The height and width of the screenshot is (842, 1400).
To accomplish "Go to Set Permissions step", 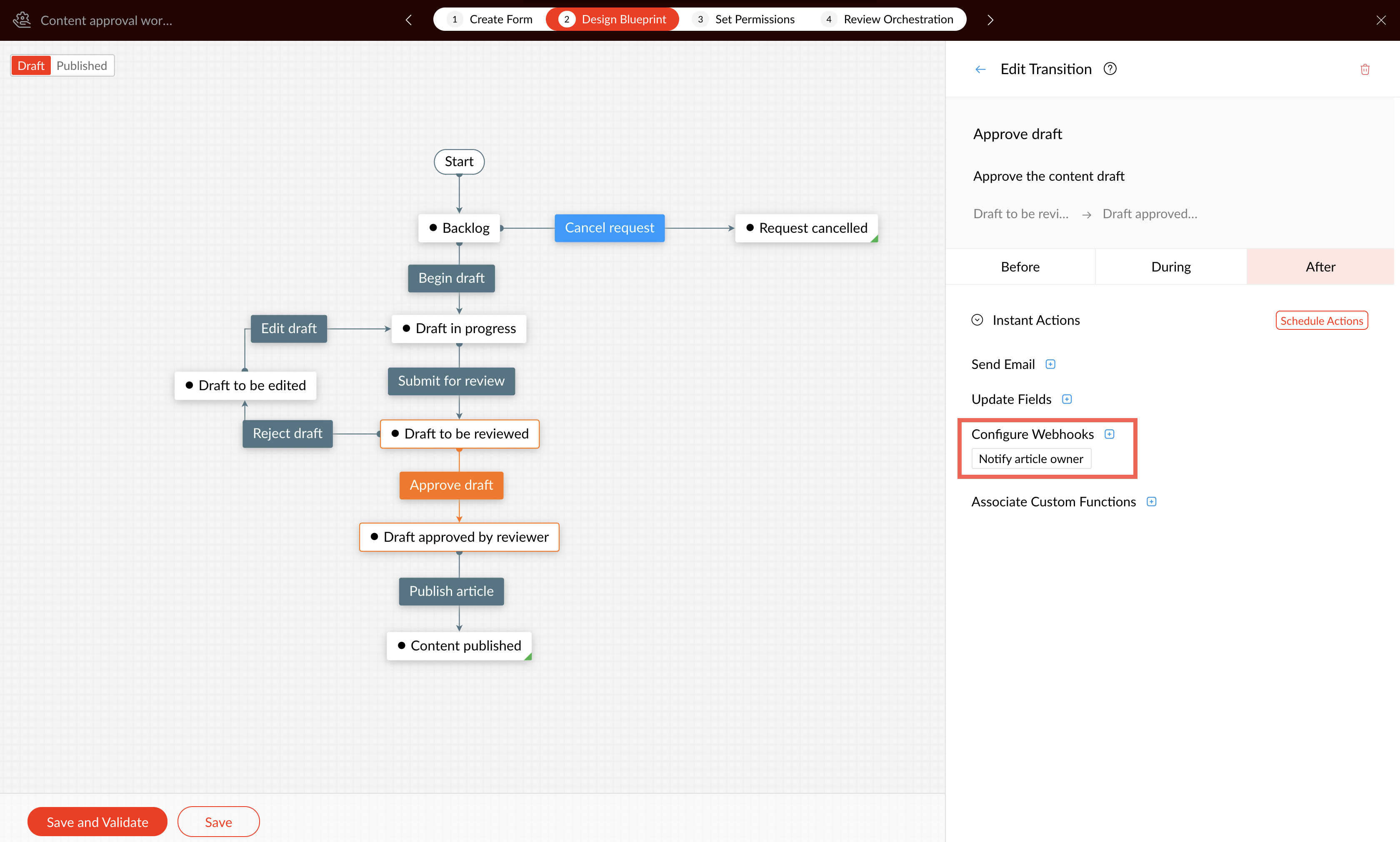I will pyautogui.click(x=744, y=19).
